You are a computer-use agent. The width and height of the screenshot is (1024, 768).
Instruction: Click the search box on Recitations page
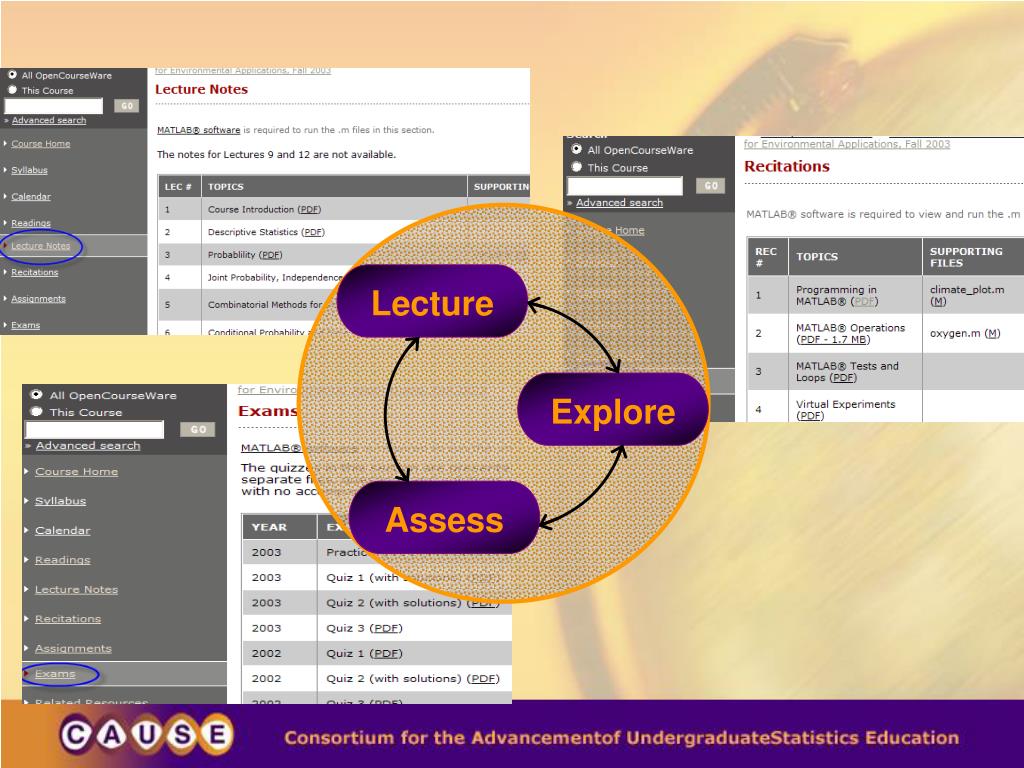[x=625, y=186]
